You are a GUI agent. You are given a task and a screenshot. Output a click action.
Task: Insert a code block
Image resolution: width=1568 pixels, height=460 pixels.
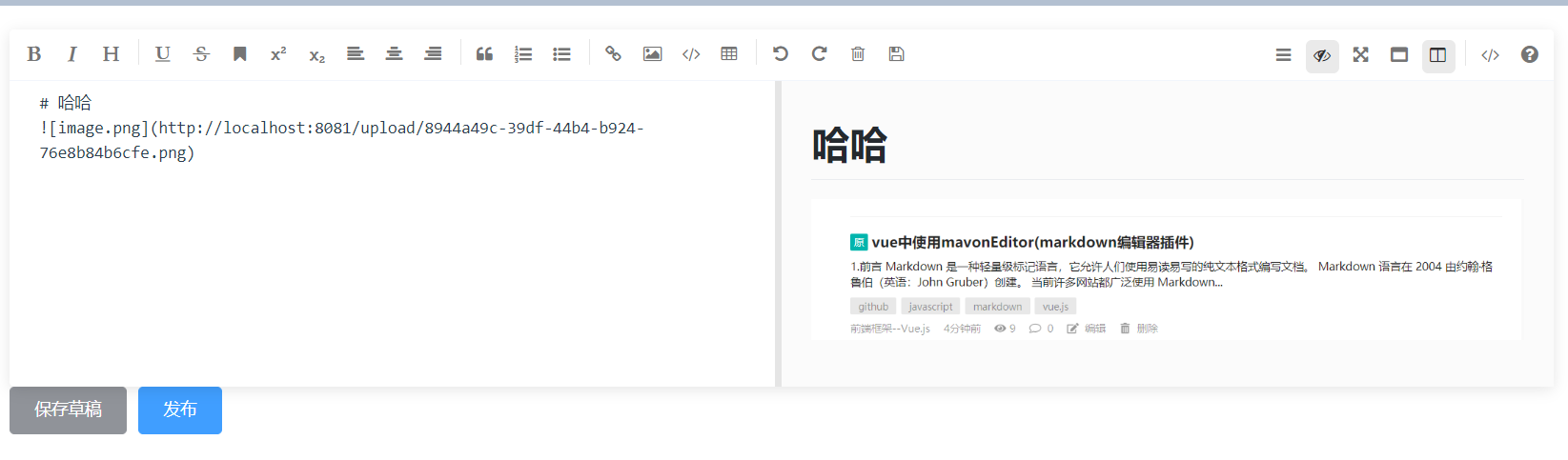point(691,54)
